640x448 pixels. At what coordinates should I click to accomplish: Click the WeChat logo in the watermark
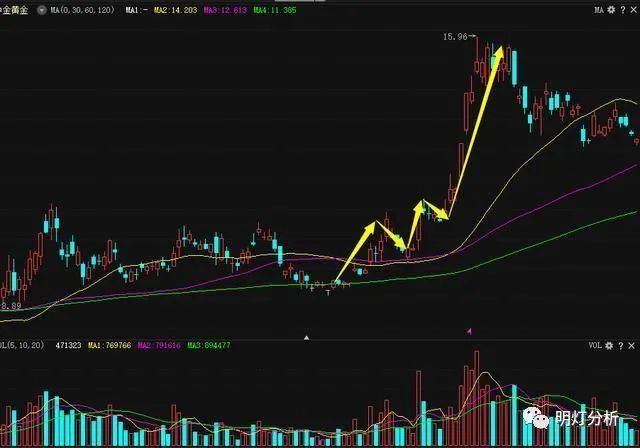[542, 412]
